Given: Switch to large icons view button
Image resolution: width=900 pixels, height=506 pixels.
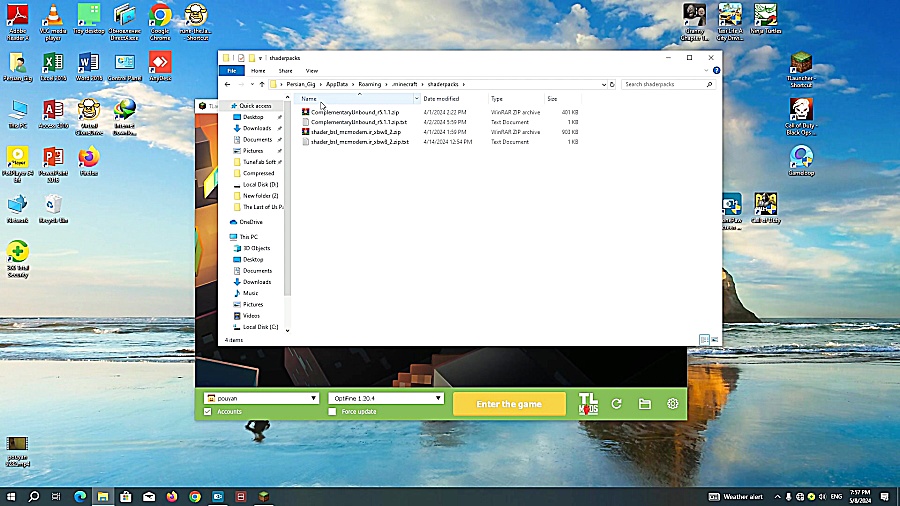Looking at the screenshot, I should point(715,340).
